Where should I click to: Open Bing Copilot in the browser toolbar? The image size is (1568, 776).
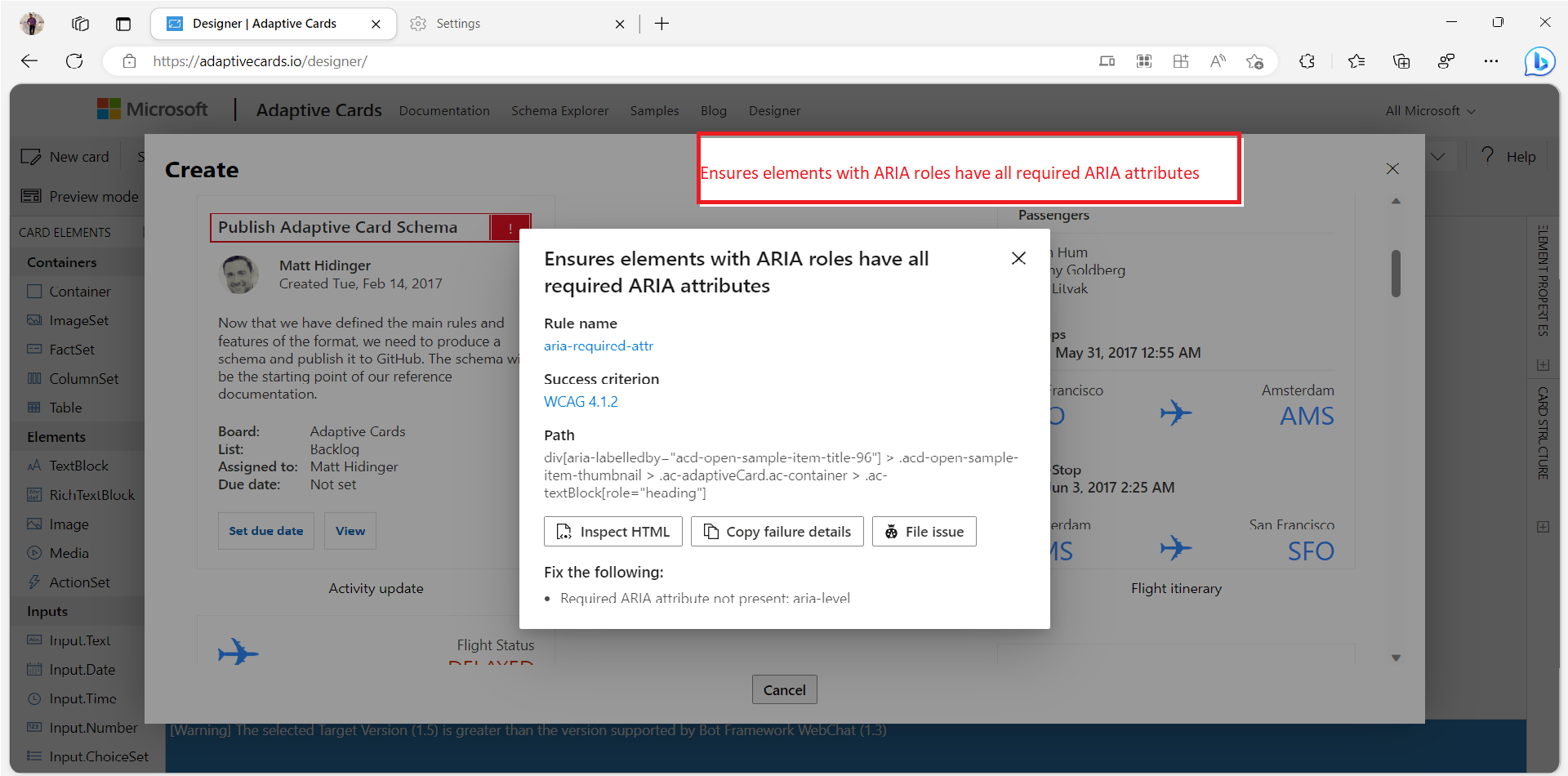[x=1540, y=61]
